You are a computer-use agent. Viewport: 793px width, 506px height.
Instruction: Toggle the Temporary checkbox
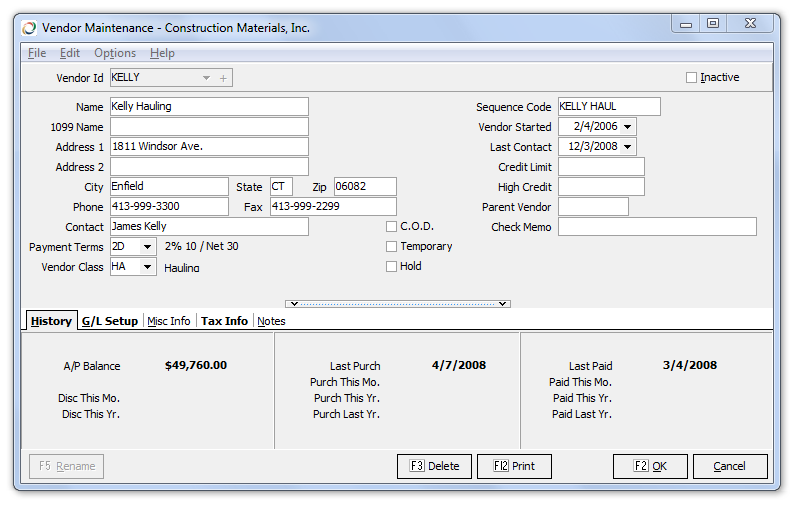(391, 247)
